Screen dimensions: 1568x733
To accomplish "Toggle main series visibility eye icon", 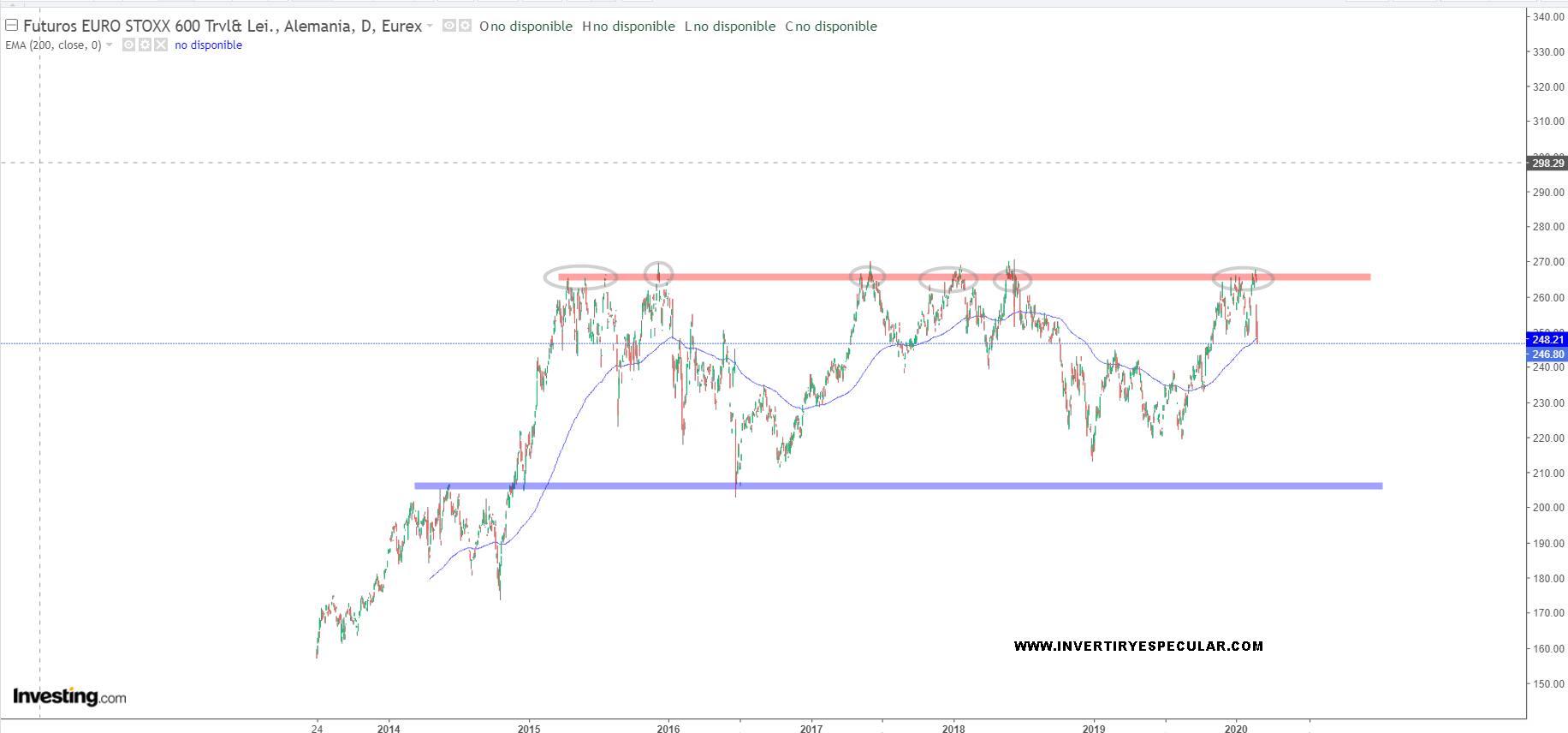I will (x=449, y=26).
